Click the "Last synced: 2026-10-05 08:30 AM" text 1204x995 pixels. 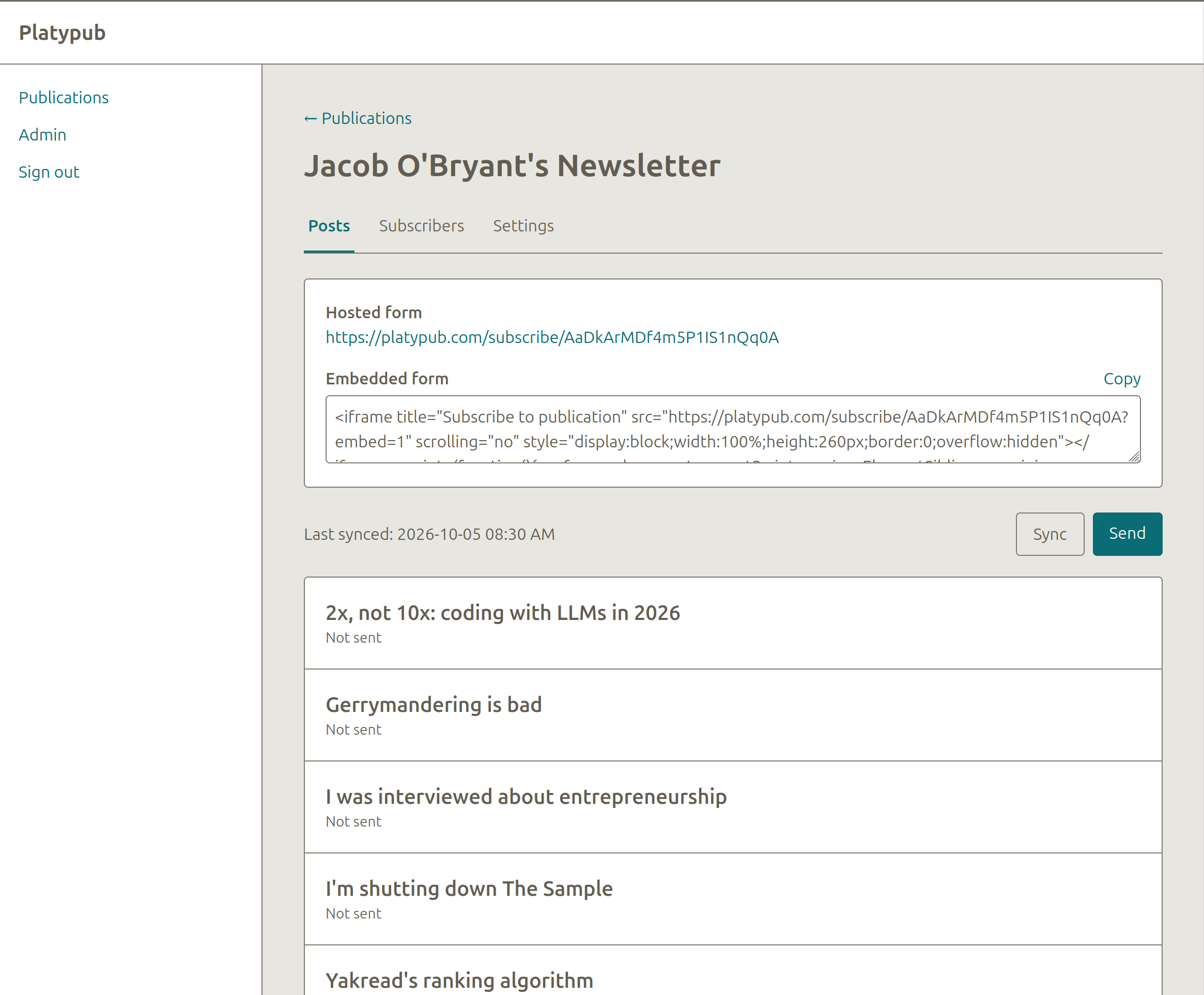(x=429, y=534)
